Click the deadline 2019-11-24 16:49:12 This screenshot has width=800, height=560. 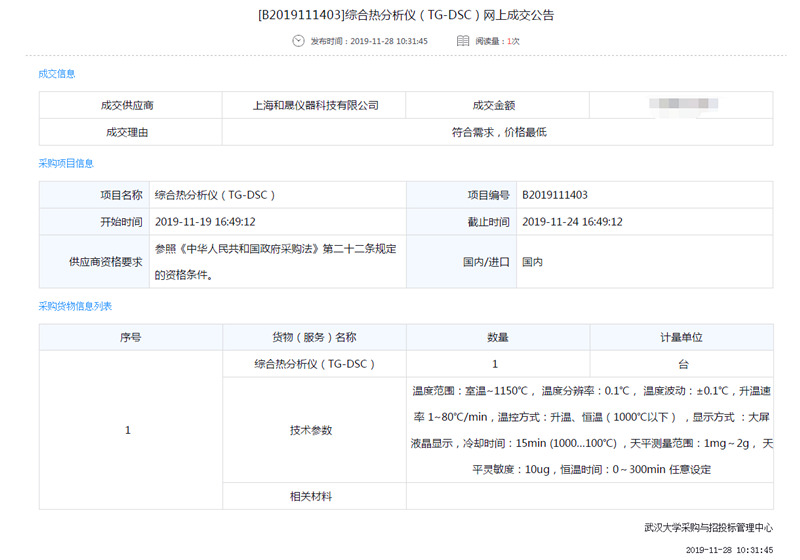[x=573, y=222]
